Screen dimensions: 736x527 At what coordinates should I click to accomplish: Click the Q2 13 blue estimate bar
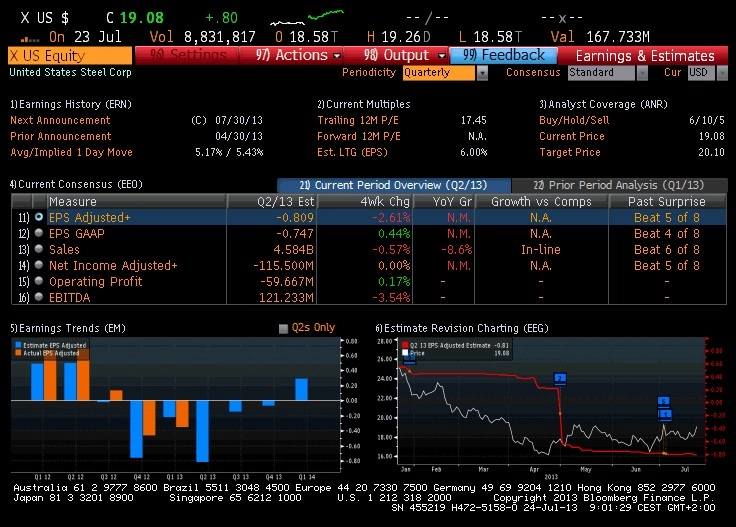click(x=202, y=431)
